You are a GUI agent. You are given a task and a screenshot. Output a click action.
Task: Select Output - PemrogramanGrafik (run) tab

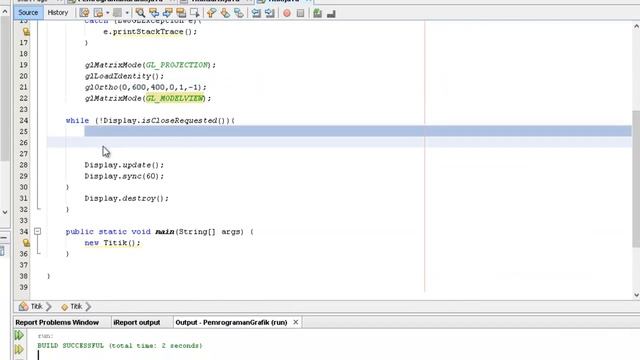[231, 322]
